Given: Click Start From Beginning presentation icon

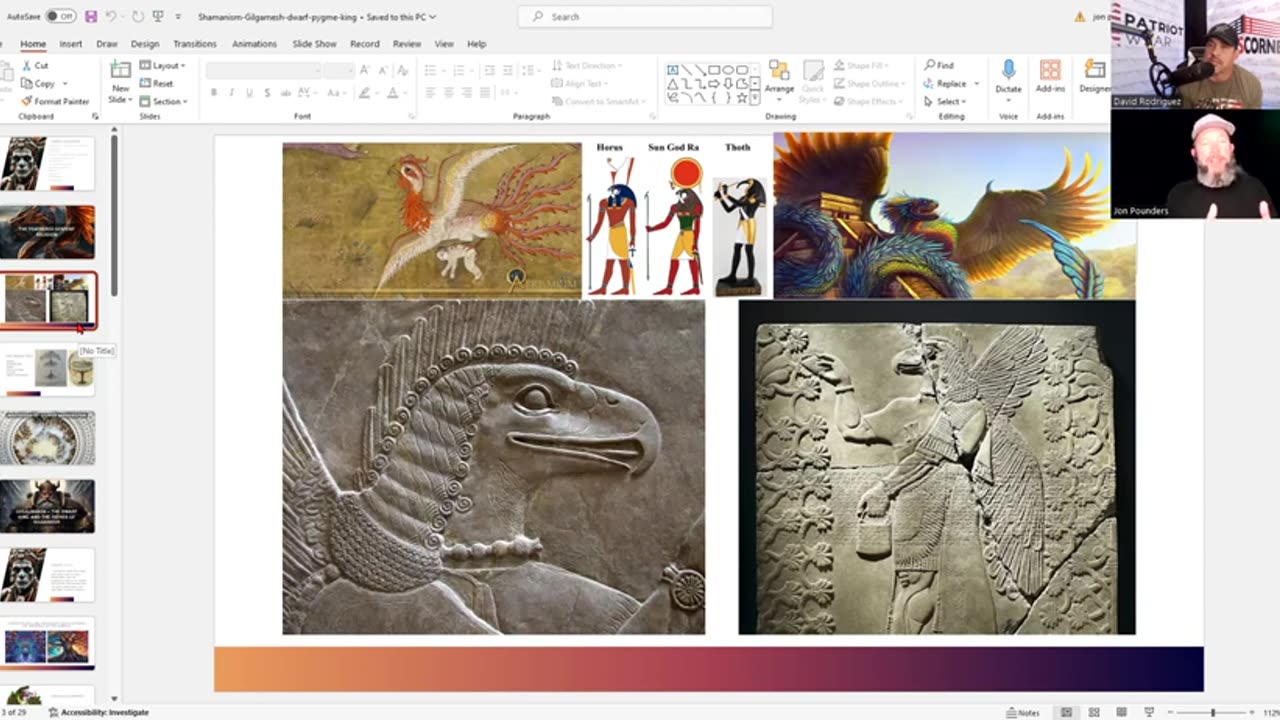Looking at the screenshot, I should 158,16.
